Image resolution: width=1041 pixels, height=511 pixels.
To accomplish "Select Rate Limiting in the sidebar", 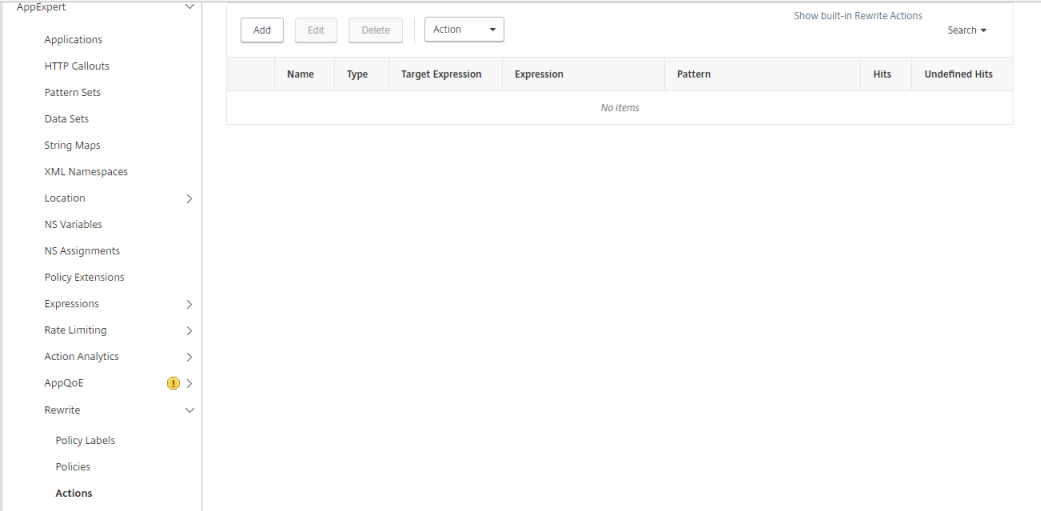I will coord(75,330).
